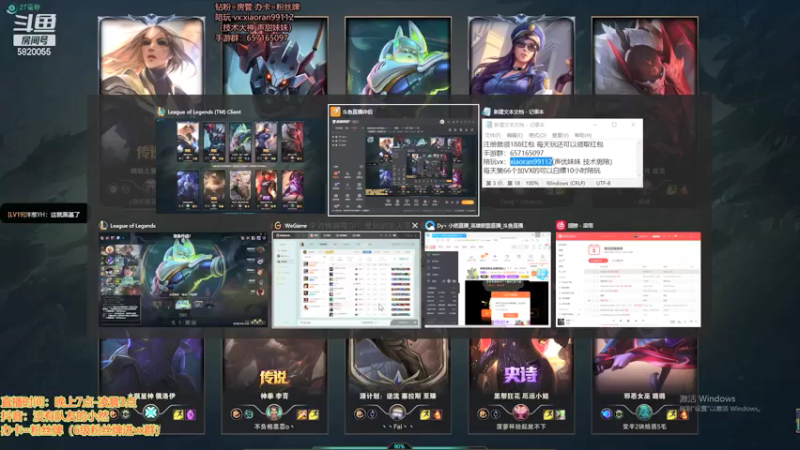The image size is (800, 450).
Task: Select the red winged champion card at top-right
Action: coord(644,55)
